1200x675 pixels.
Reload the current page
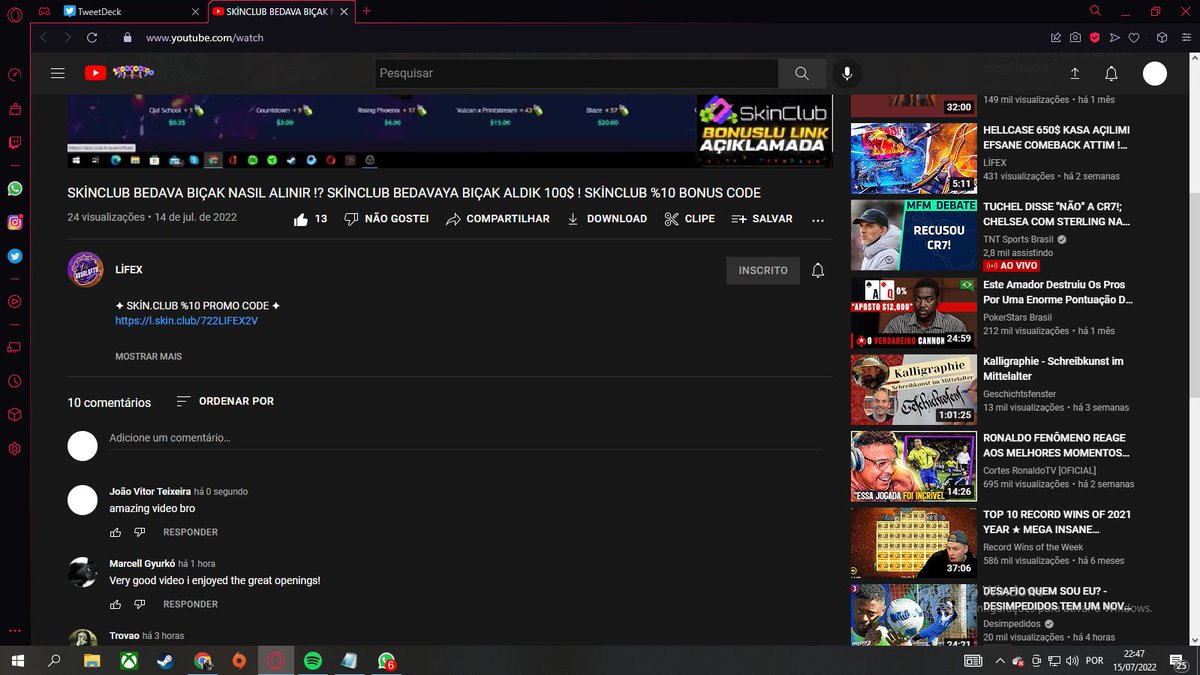92,37
